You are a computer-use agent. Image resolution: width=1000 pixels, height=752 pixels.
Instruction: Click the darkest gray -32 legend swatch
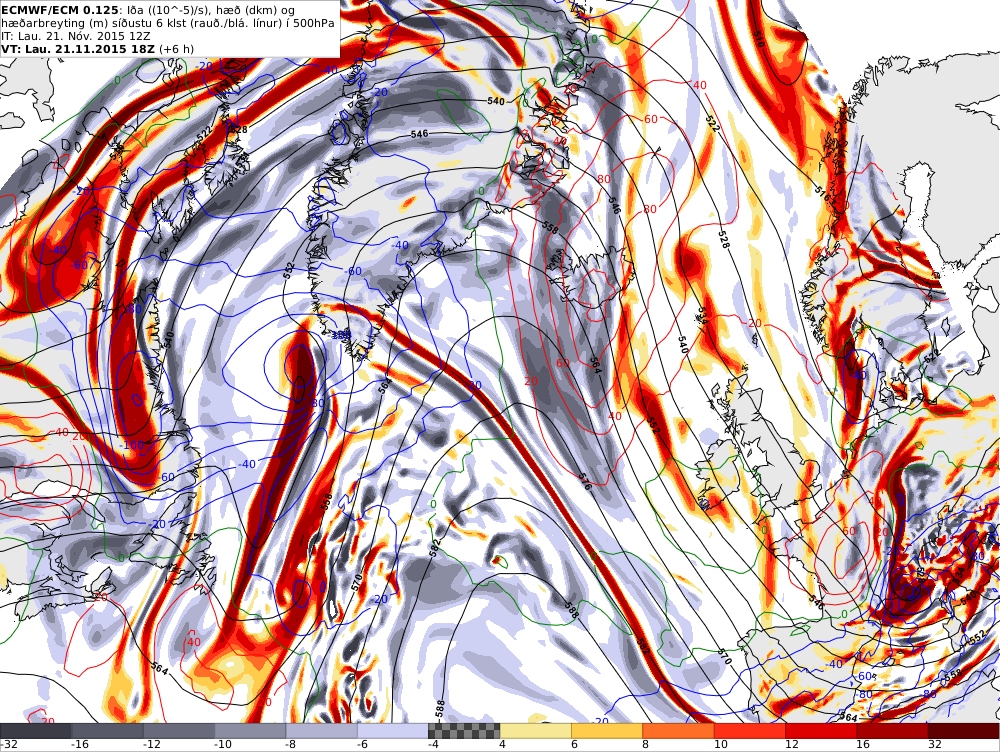click(36, 731)
